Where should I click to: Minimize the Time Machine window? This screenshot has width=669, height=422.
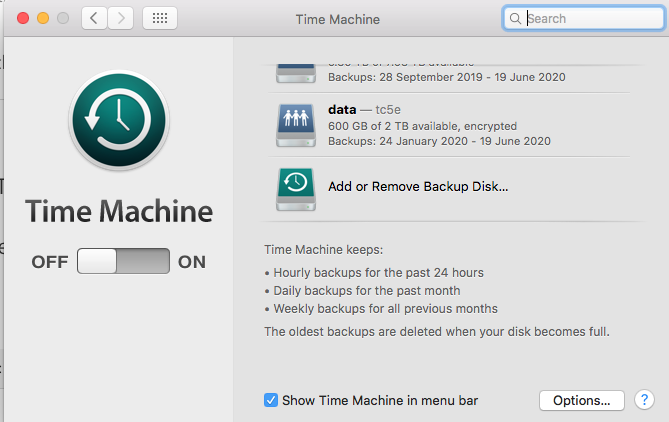tap(43, 18)
